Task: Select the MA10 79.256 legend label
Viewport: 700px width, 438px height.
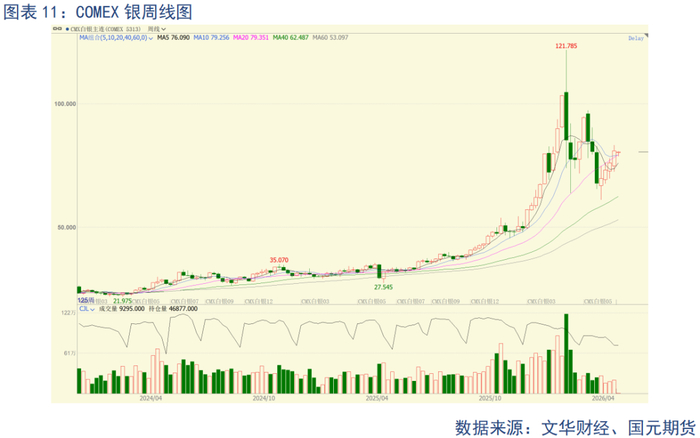Action: click(211, 38)
